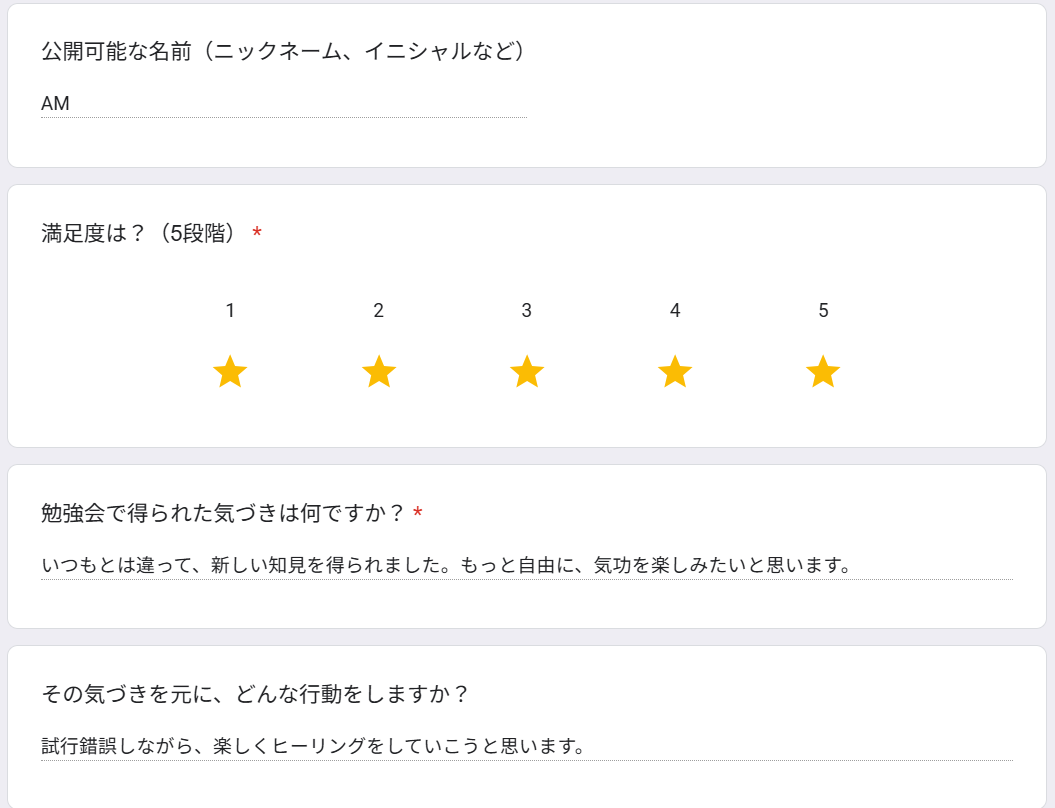
Task: Click the 満足度は？ question title
Action: [139, 233]
